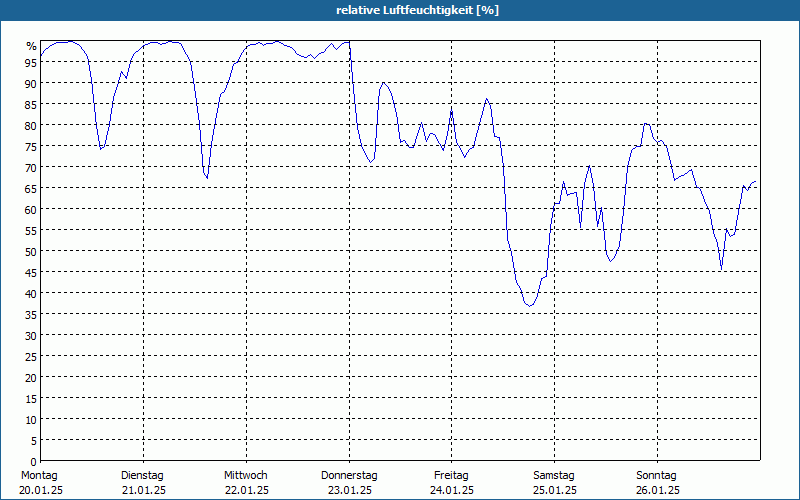Click the 80 y-axis value
Screen dimensions: 800x500
[x=32, y=125]
